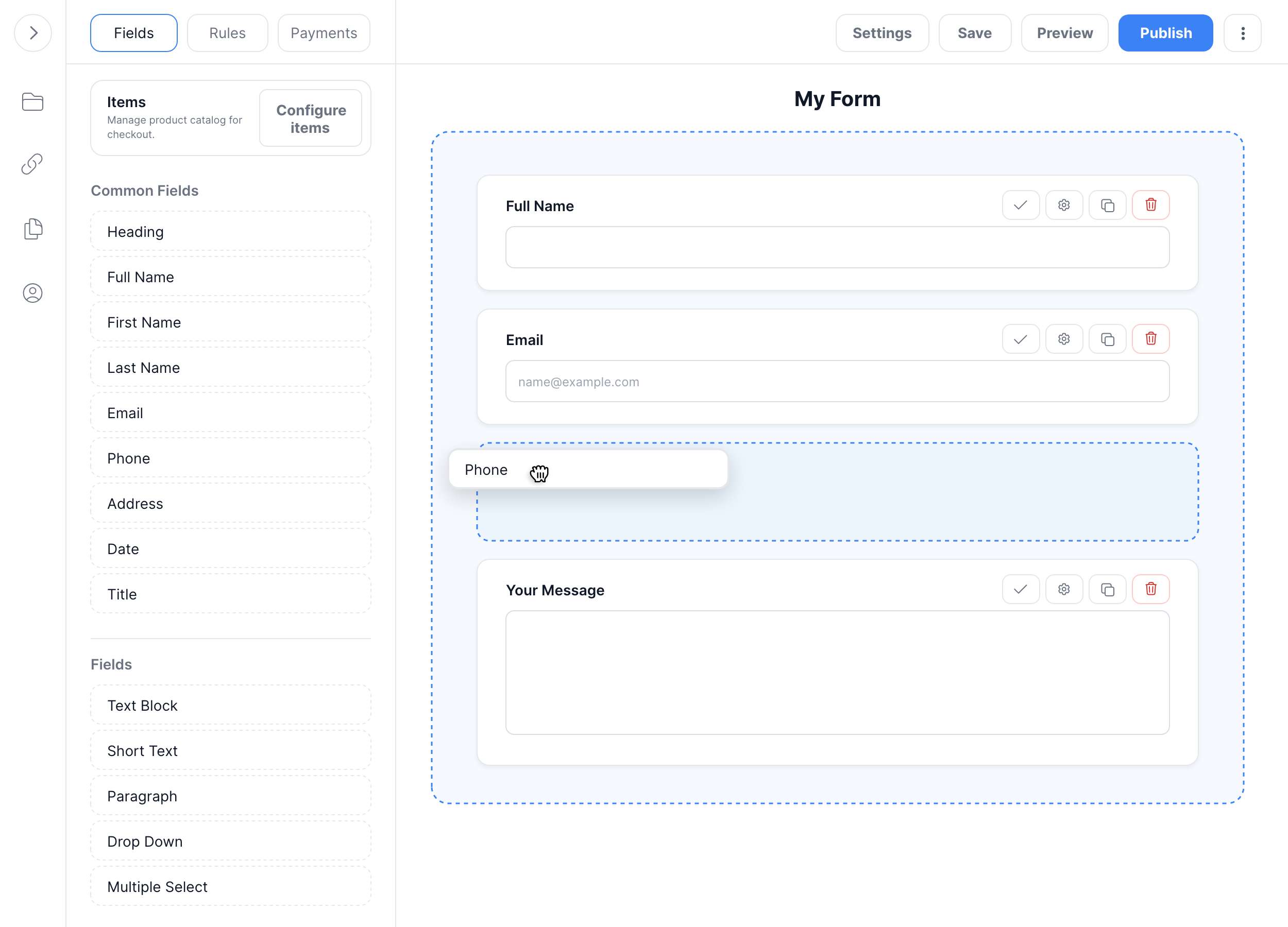The width and height of the screenshot is (1288, 927).
Task: Toggle the checkmark on the Full Name field
Action: pyautogui.click(x=1020, y=205)
